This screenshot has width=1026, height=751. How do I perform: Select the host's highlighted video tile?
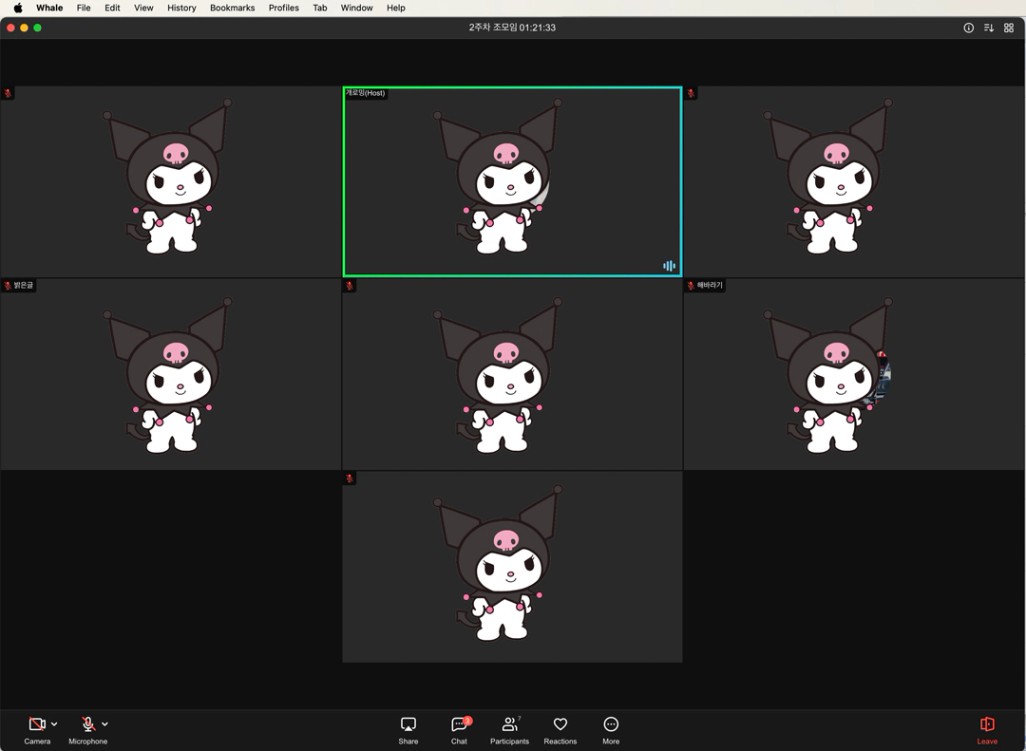click(512, 181)
